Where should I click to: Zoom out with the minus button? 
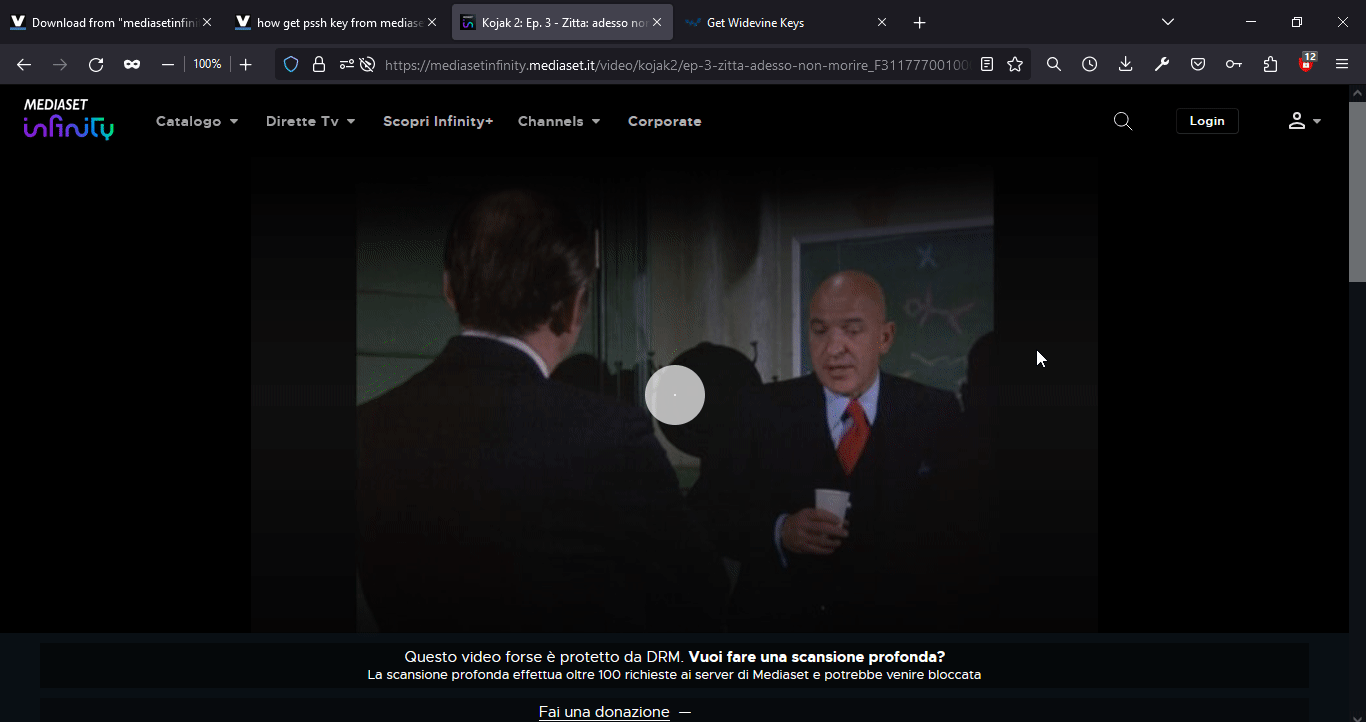tap(168, 64)
